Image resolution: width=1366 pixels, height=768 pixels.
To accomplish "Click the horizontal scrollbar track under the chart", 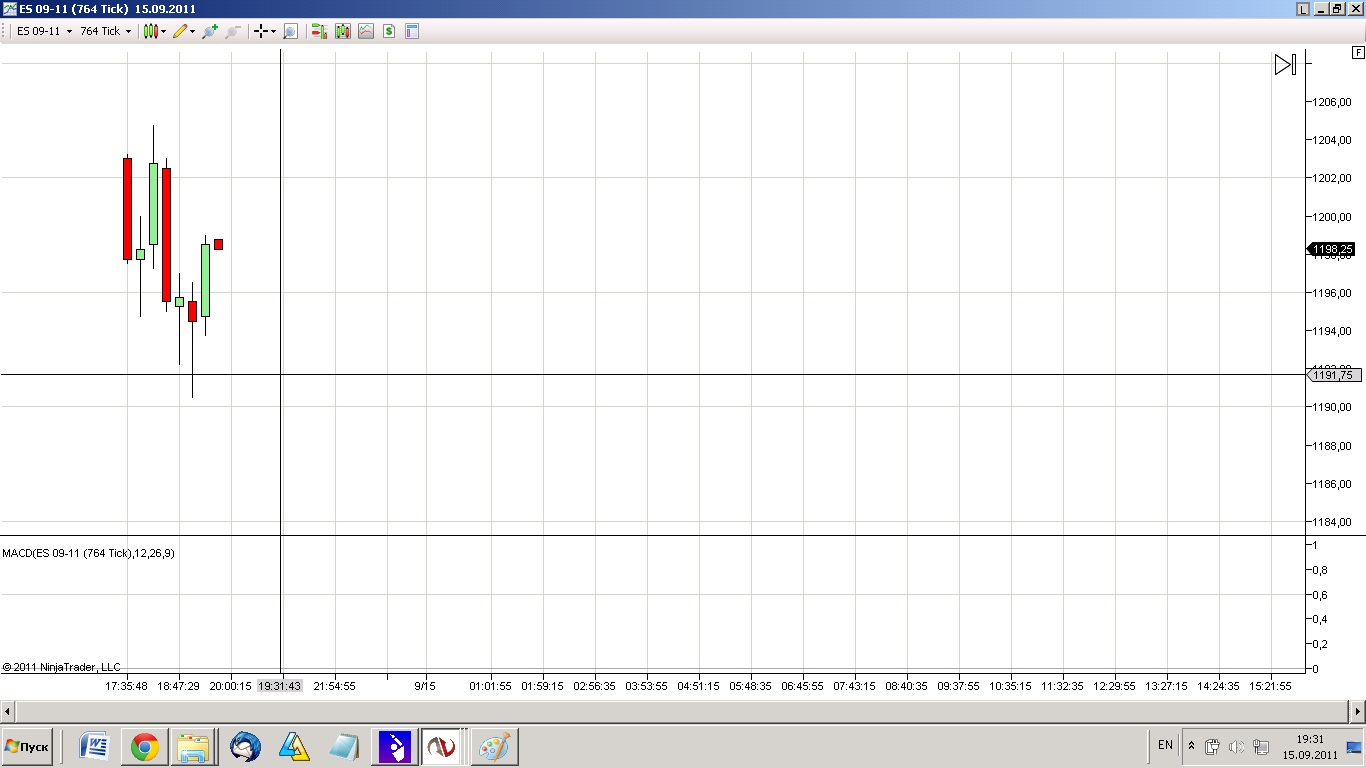I will [x=683, y=711].
